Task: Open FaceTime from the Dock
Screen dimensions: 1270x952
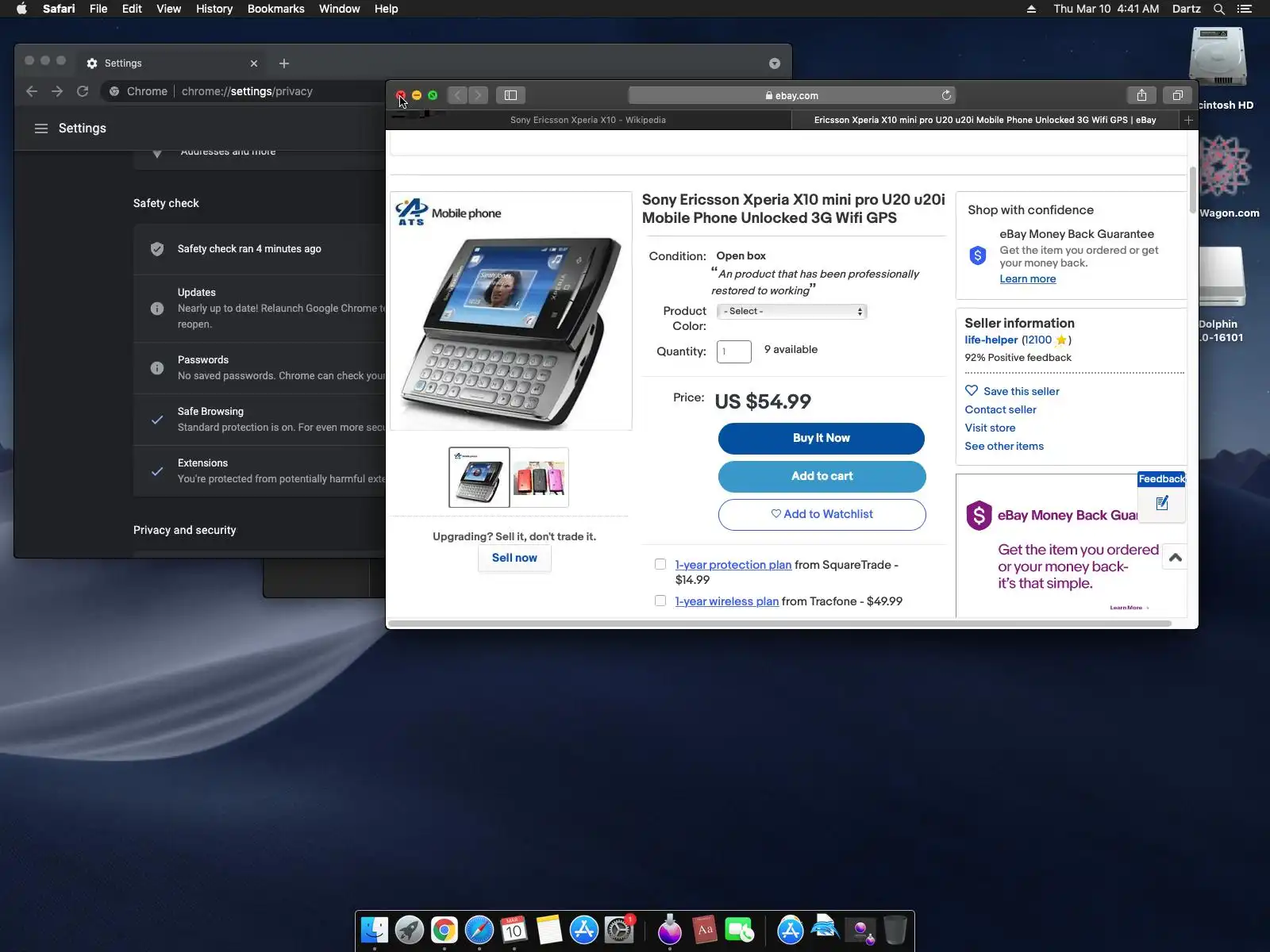Action: click(x=740, y=930)
